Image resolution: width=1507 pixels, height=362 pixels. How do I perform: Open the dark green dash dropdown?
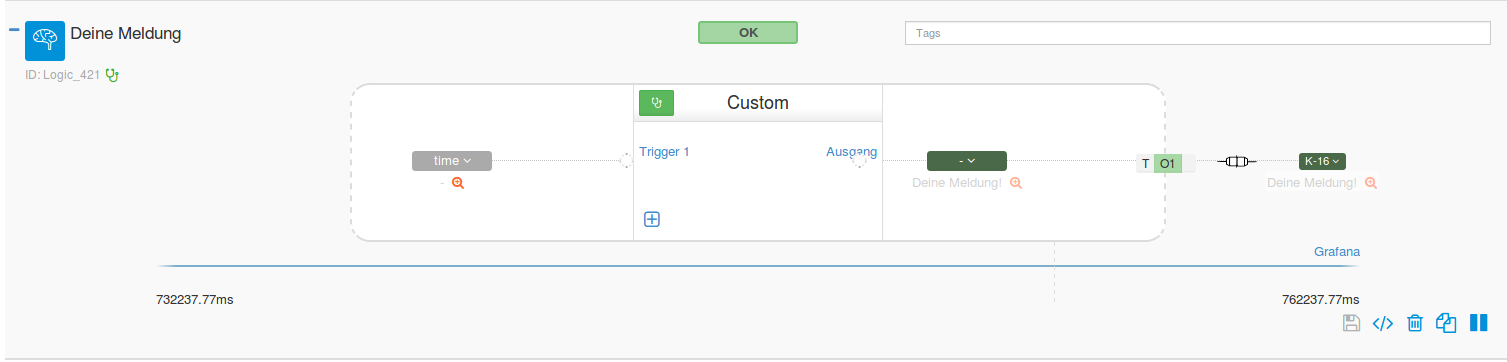pyautogui.click(x=967, y=161)
